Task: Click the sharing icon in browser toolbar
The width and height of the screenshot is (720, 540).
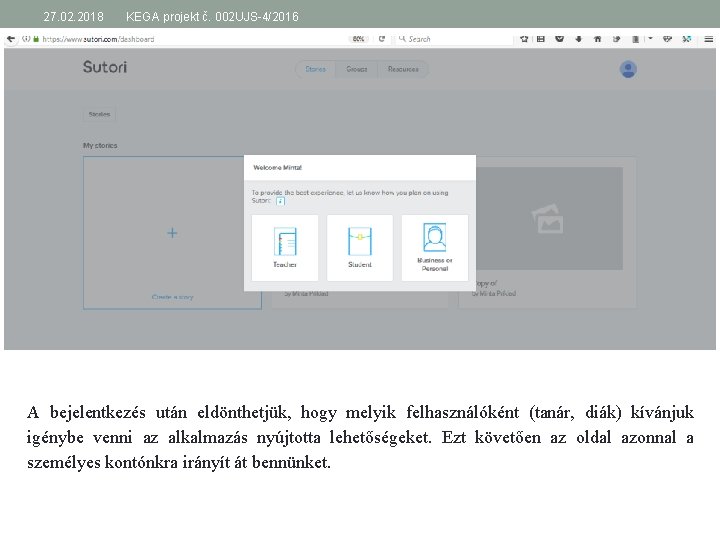Action: click(616, 39)
